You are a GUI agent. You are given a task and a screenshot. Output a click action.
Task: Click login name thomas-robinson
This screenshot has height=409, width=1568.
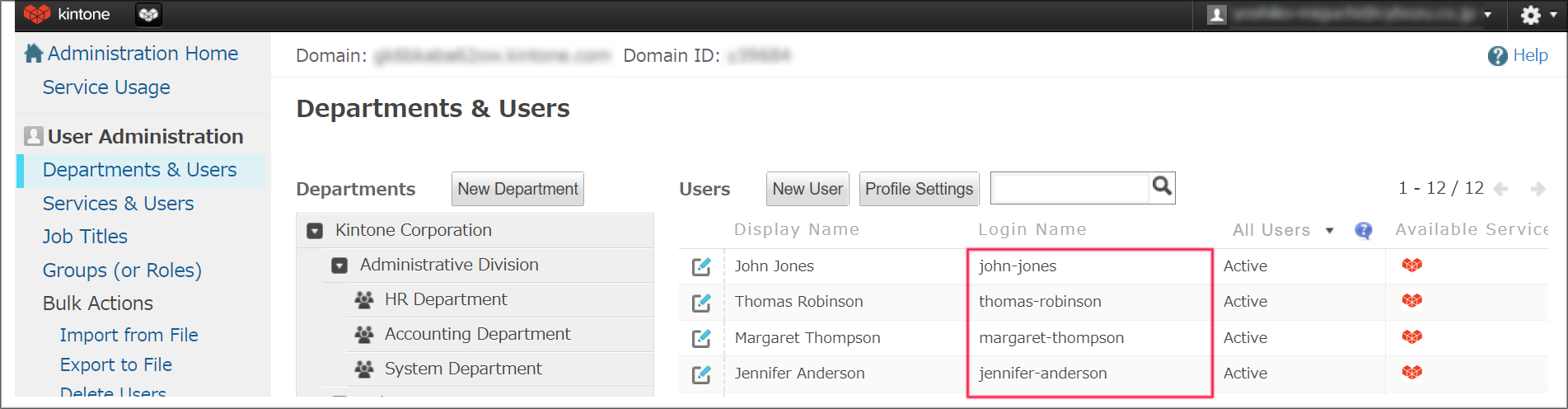(1040, 302)
